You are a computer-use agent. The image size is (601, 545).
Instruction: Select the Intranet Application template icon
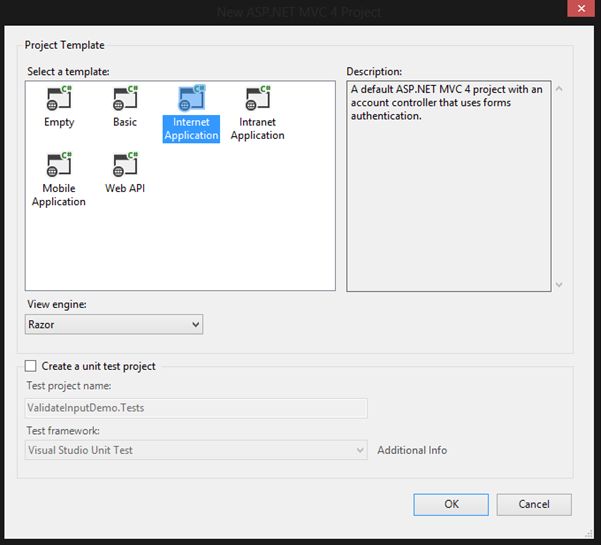[x=258, y=98]
